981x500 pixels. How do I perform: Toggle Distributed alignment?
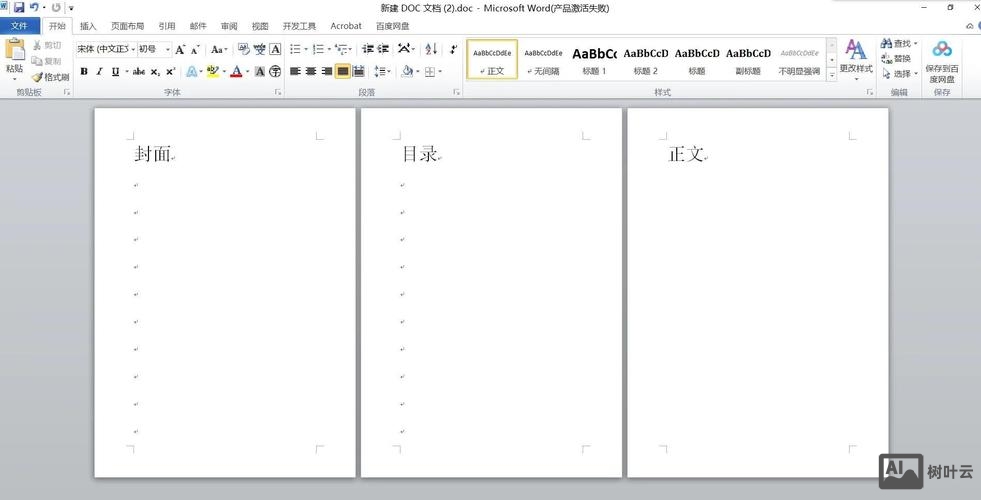[x=358, y=71]
